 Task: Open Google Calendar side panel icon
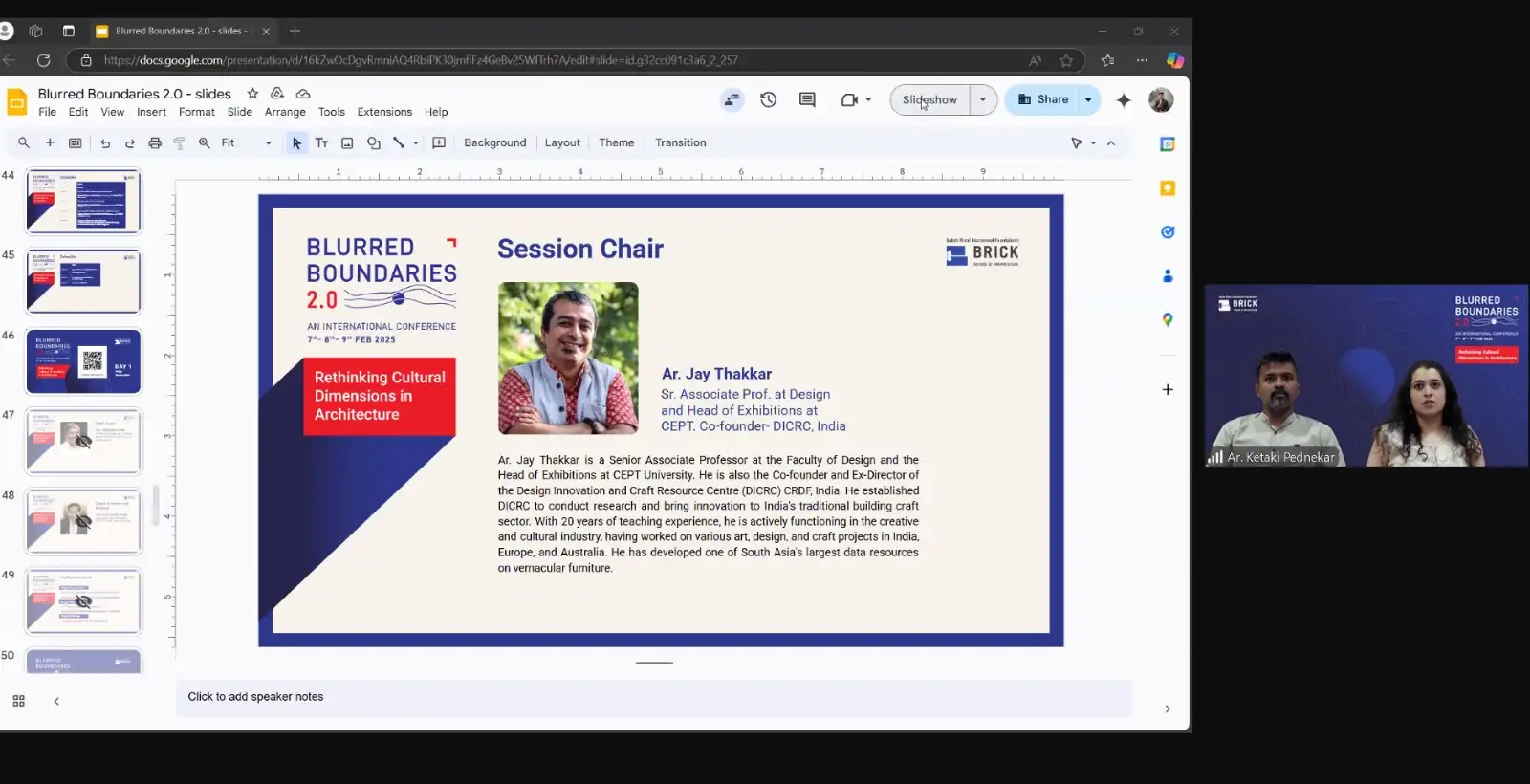click(1167, 144)
